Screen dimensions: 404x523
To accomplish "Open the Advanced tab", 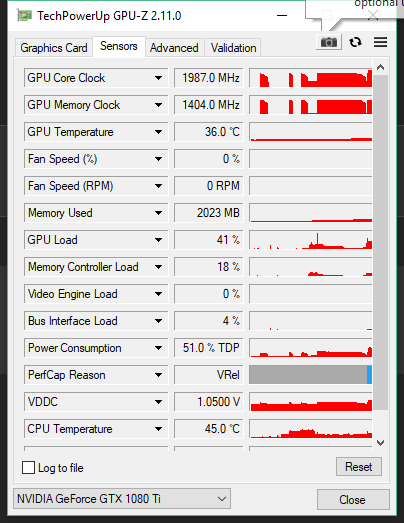I will coord(174,48).
